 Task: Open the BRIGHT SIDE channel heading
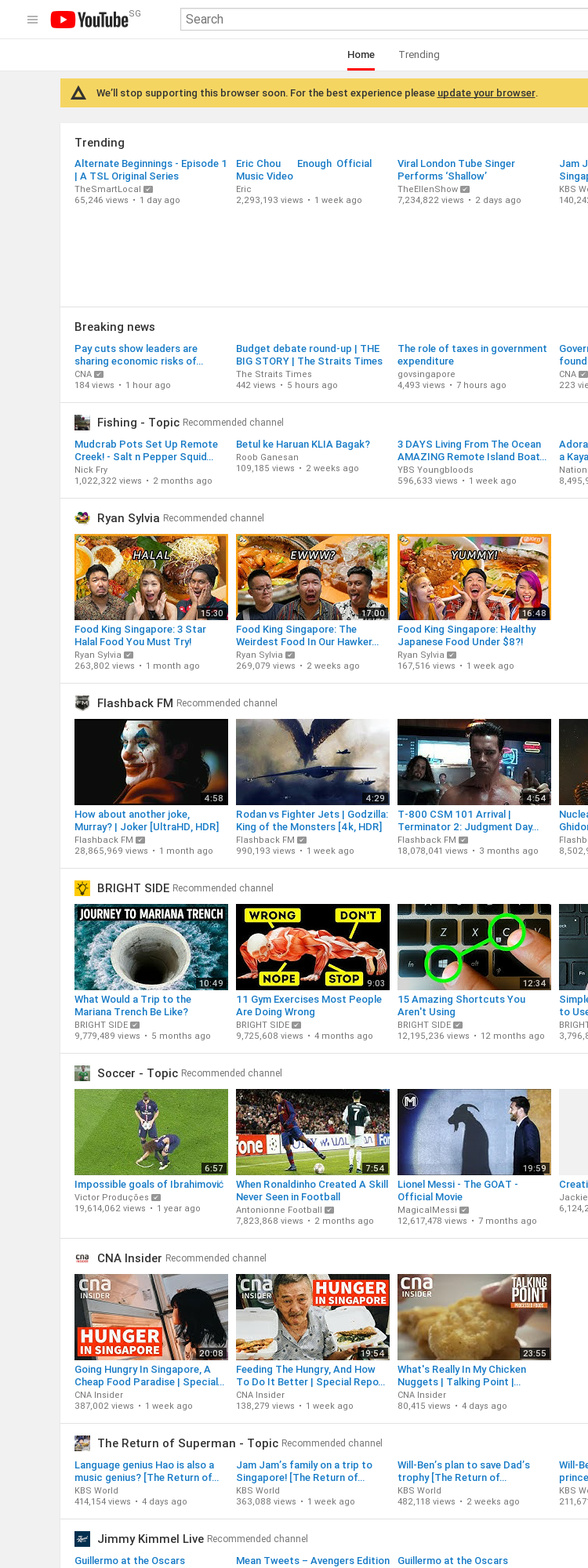[x=133, y=888]
